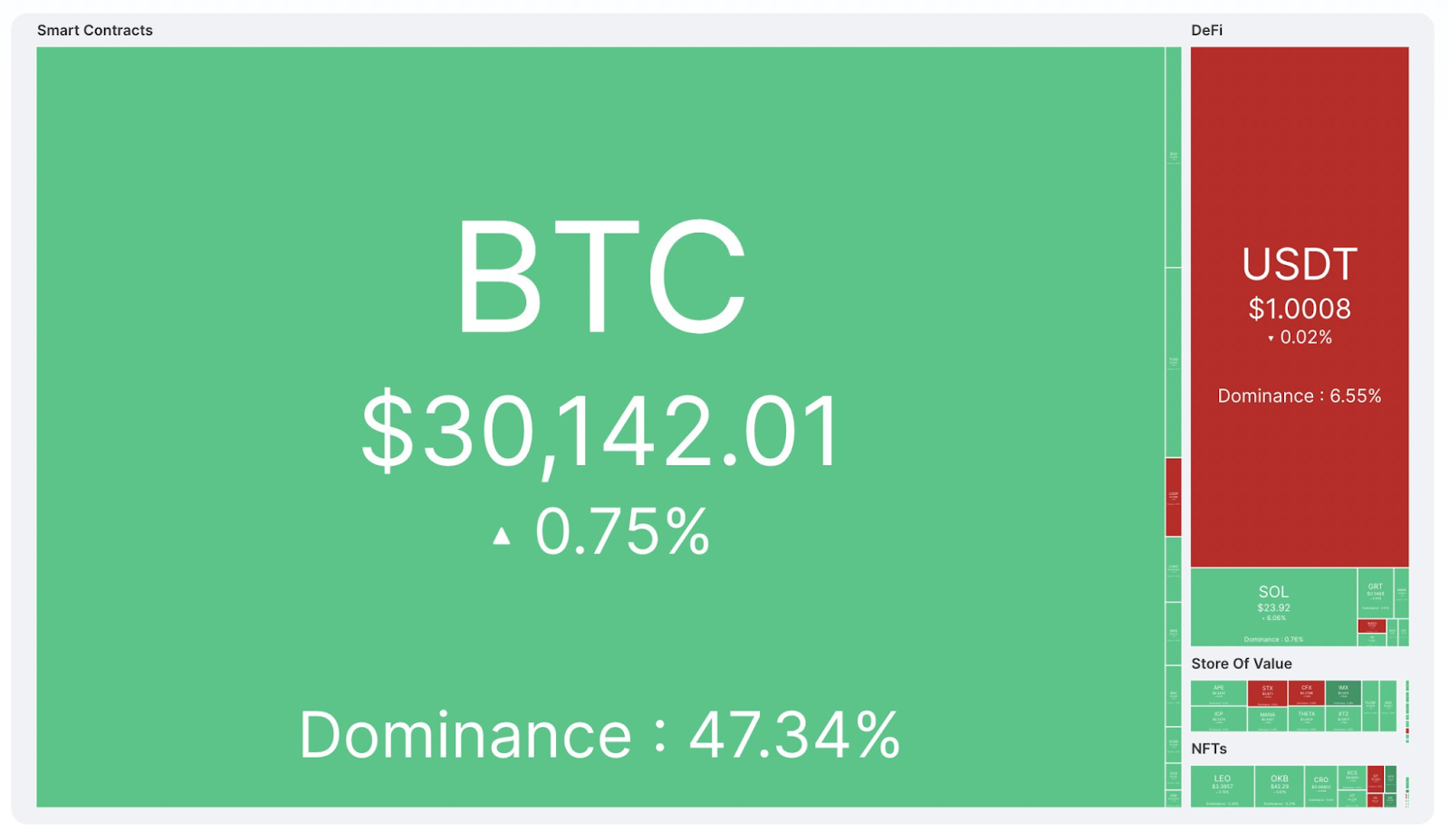This screenshot has width=1449, height=840.
Task: Select the LEO tile in NFTs section
Action: point(1223,787)
